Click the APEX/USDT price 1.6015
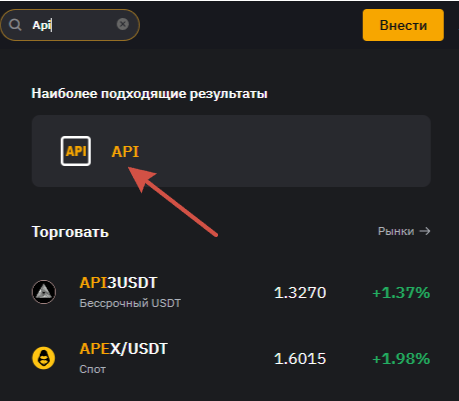Screen dimensions: 459x401 click(300, 359)
